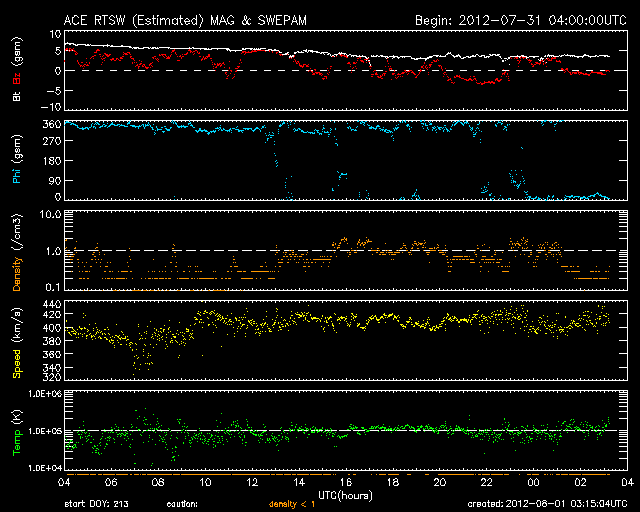
Task: Click the start DOY: 213 text
Action: [x=99, y=504]
